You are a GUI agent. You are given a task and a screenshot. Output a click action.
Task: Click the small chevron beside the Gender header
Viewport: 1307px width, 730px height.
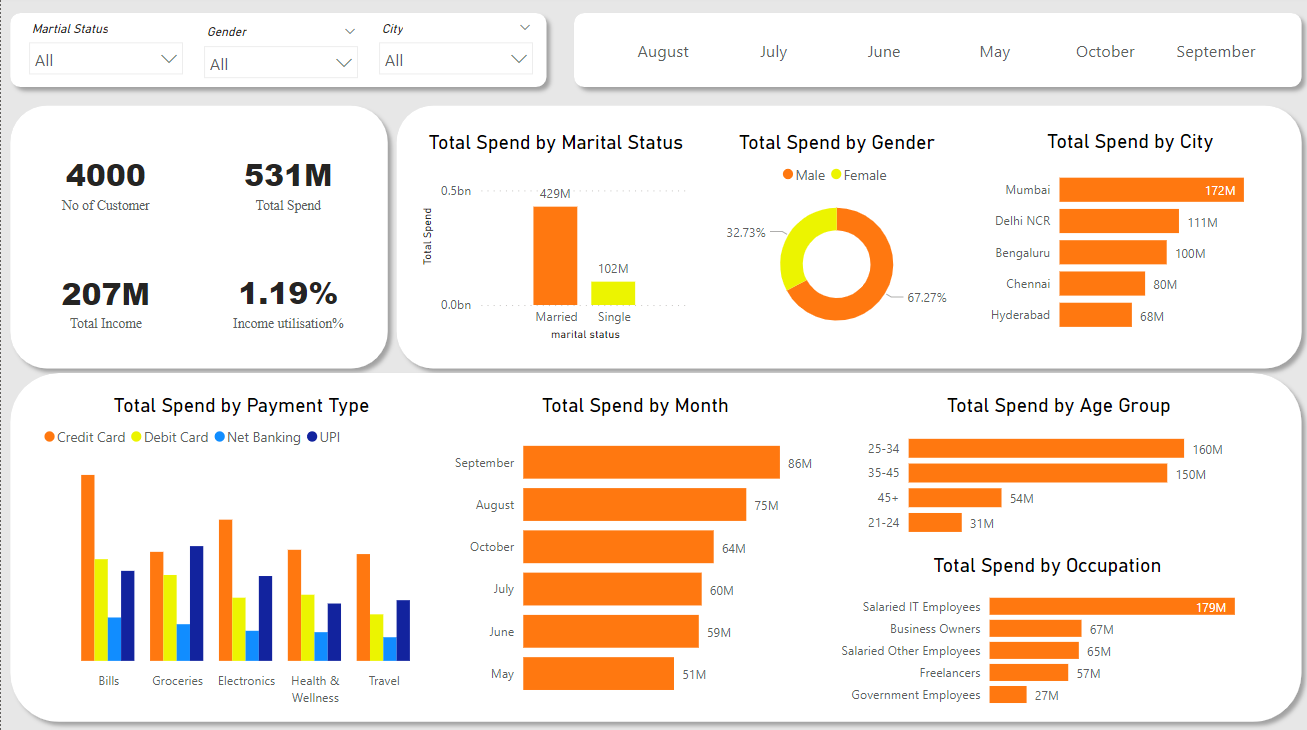350,32
